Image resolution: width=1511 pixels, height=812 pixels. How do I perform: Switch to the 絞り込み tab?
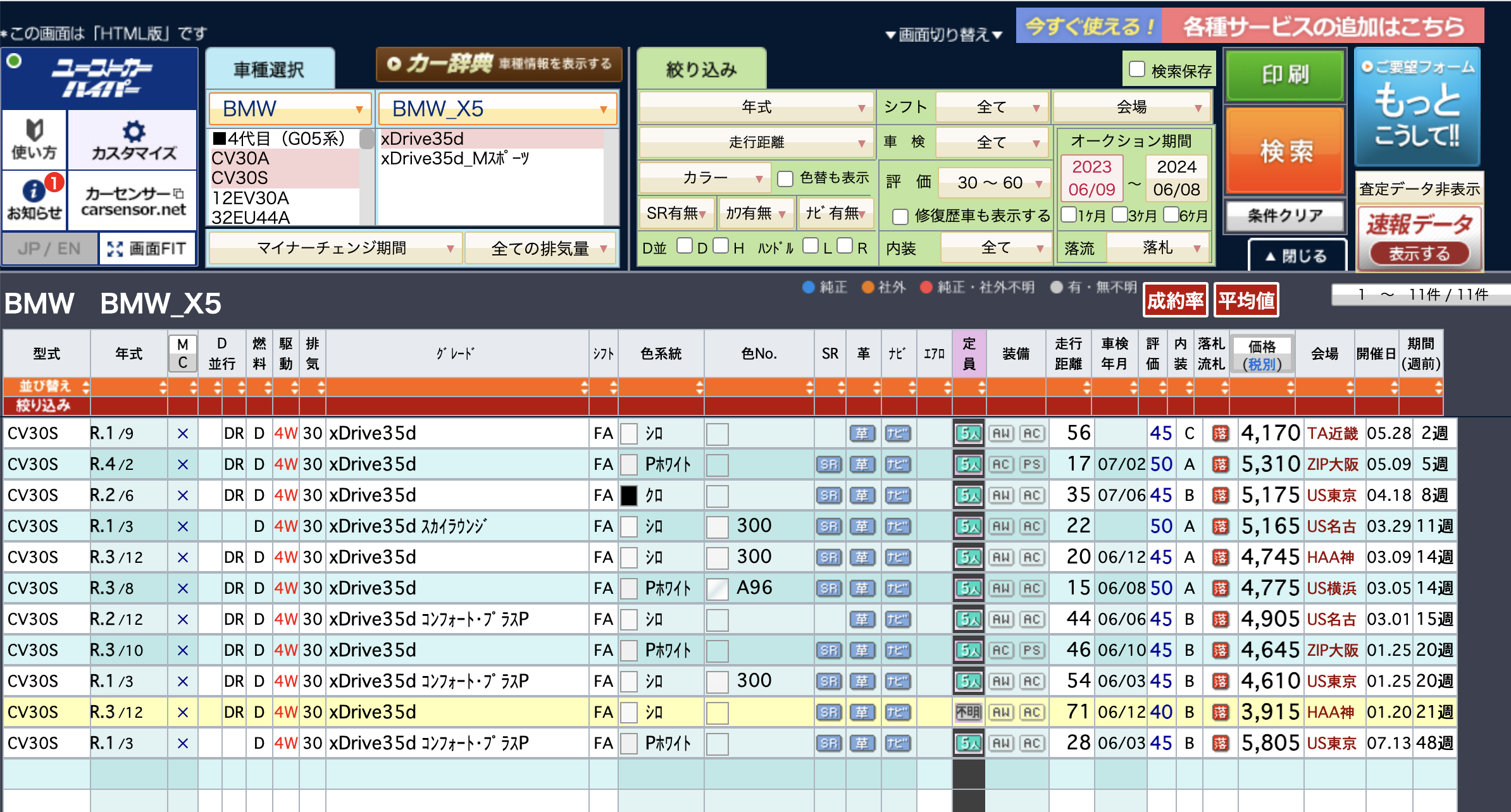[701, 69]
